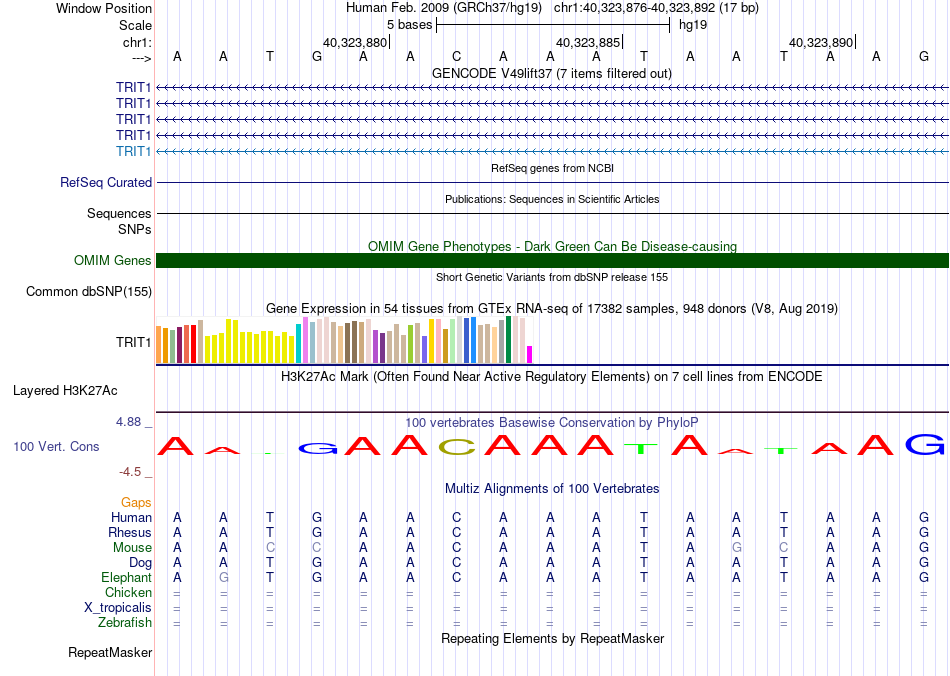The height and width of the screenshot is (676, 950).
Task: Click the Human Feb. 2009 (GRCh37/hg19) assembly text
Action: coord(446,8)
